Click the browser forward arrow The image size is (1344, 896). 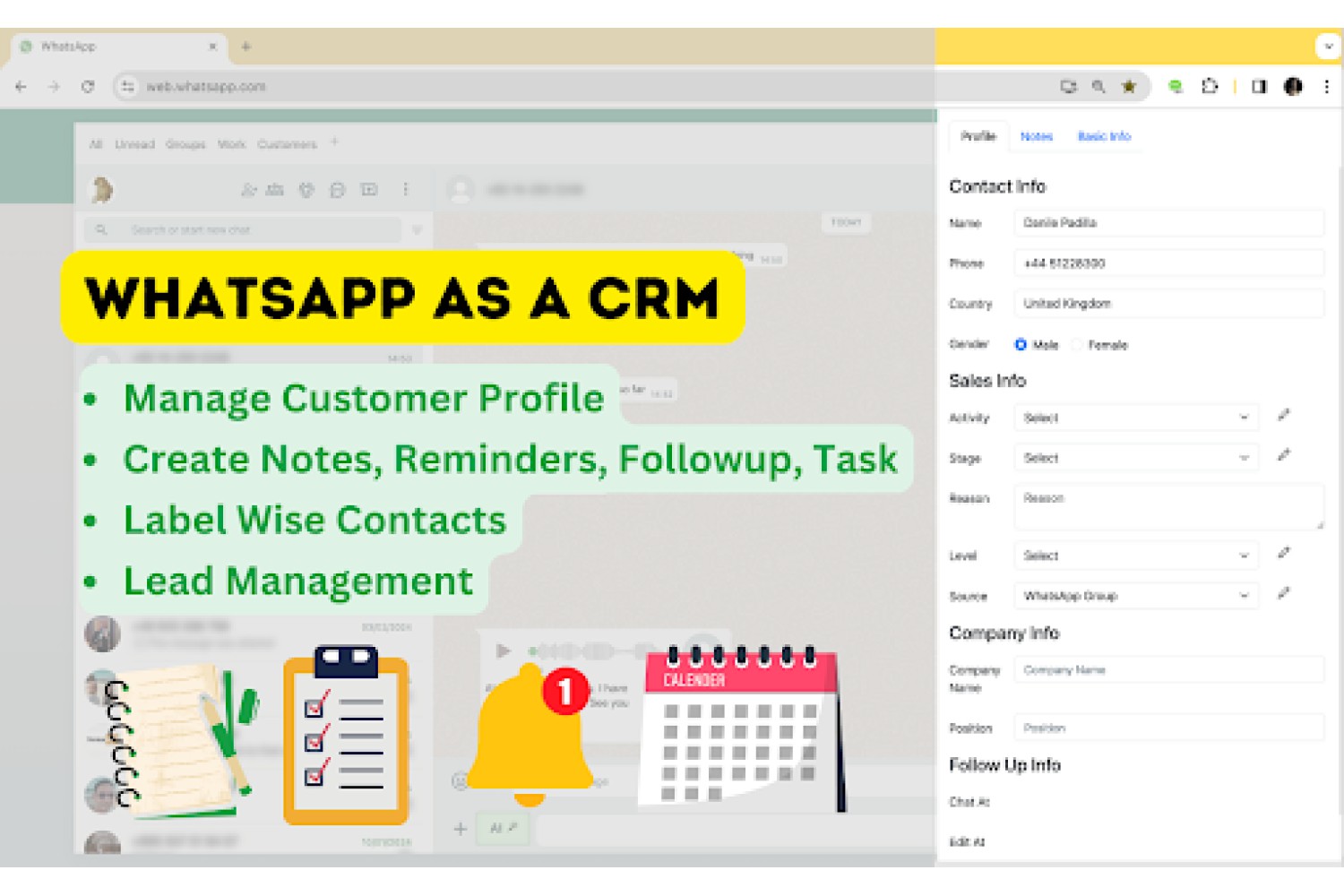coord(54,87)
